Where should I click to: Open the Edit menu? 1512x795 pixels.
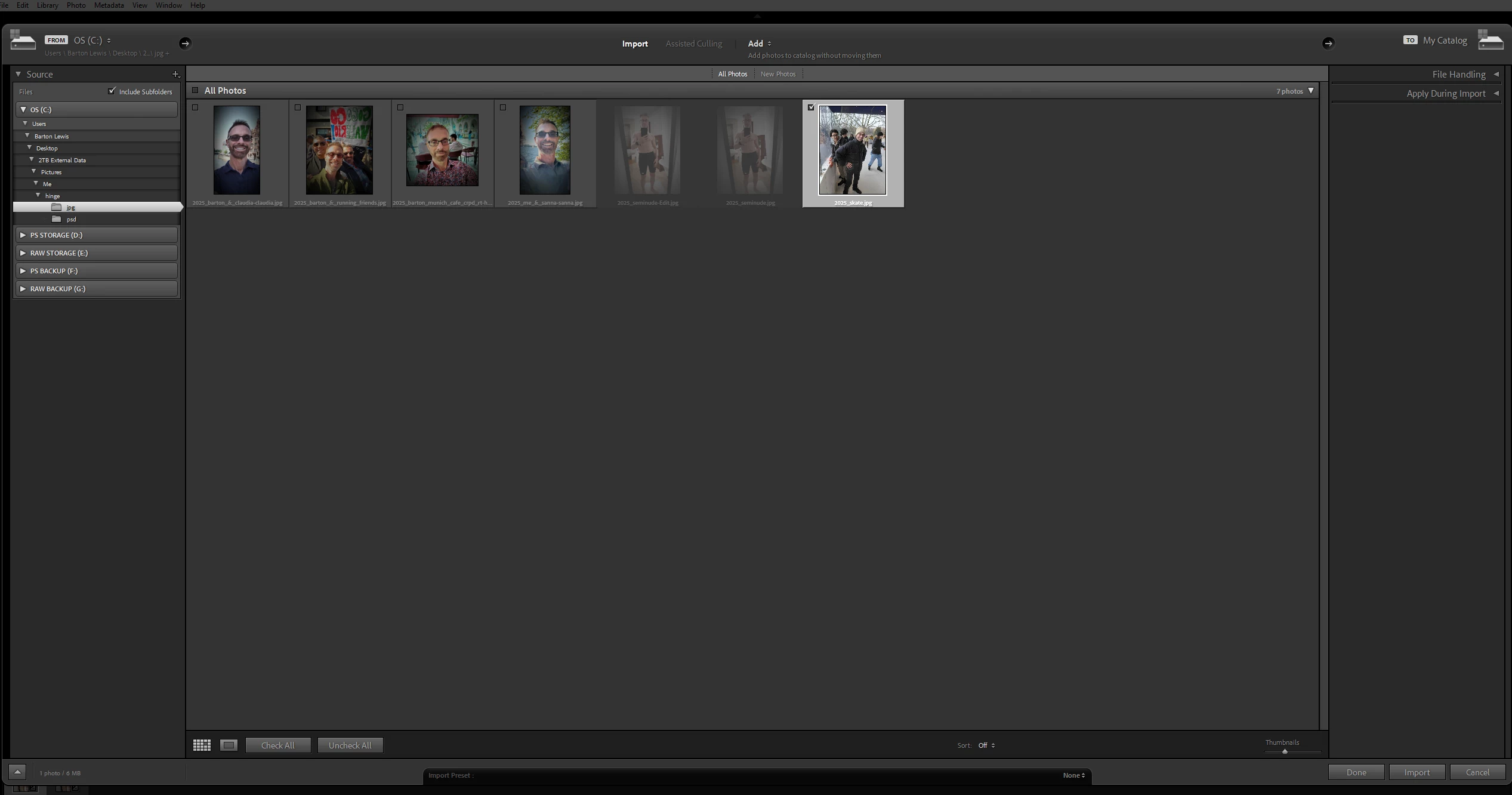23,5
